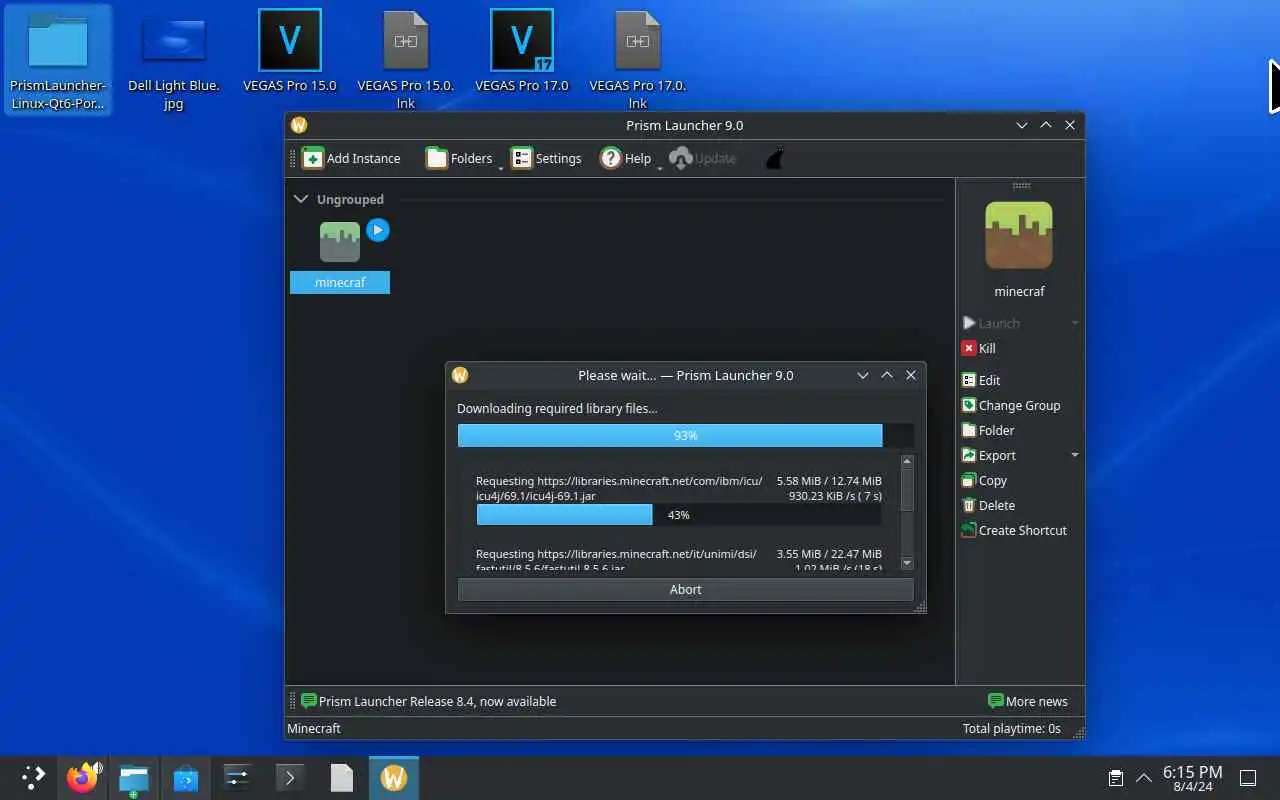
Task: Open the instance Folder action
Action: click(988, 430)
